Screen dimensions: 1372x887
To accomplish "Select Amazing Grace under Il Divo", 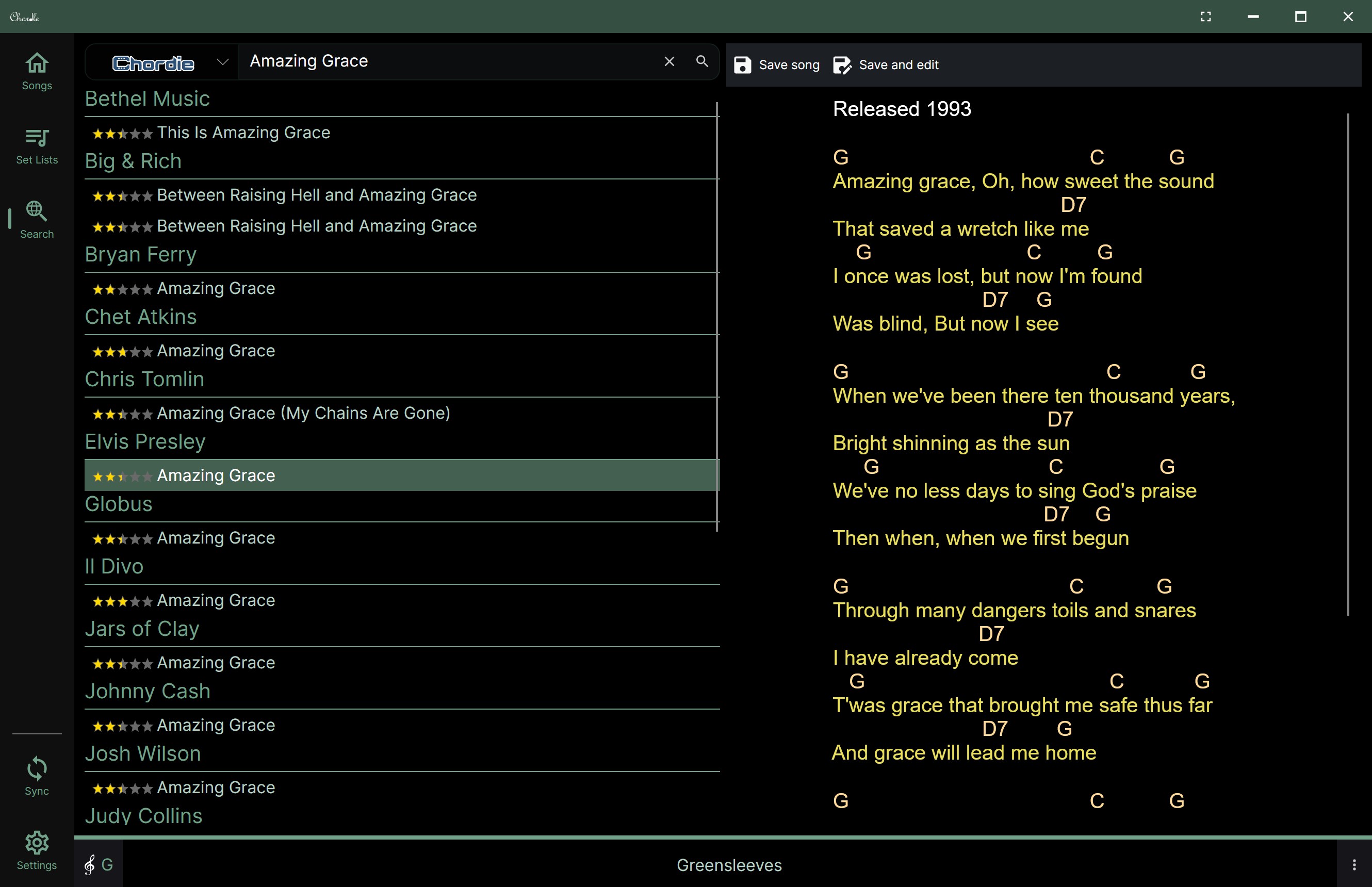I will tap(401, 600).
